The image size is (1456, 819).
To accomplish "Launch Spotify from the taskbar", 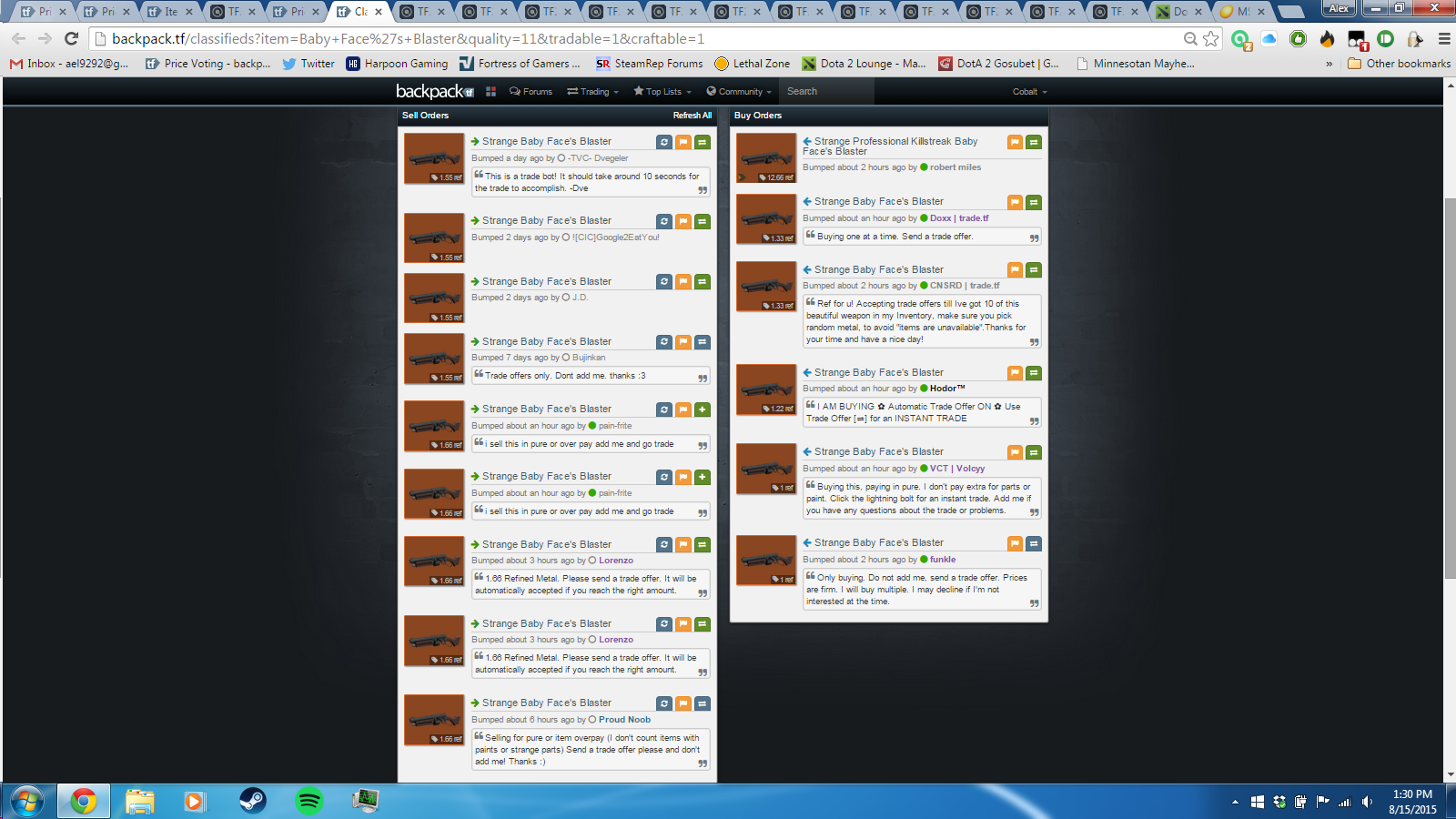I will [309, 801].
